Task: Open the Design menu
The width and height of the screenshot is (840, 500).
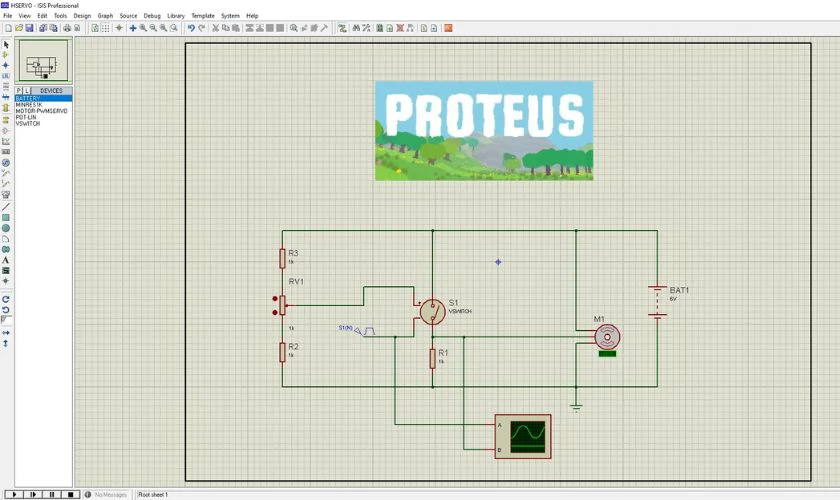Action: tap(82, 16)
